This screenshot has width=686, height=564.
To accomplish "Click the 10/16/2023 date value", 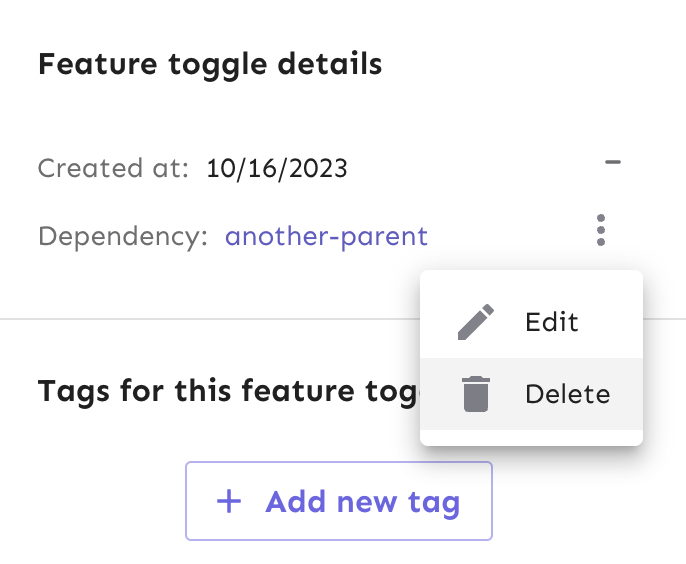I will [277, 168].
